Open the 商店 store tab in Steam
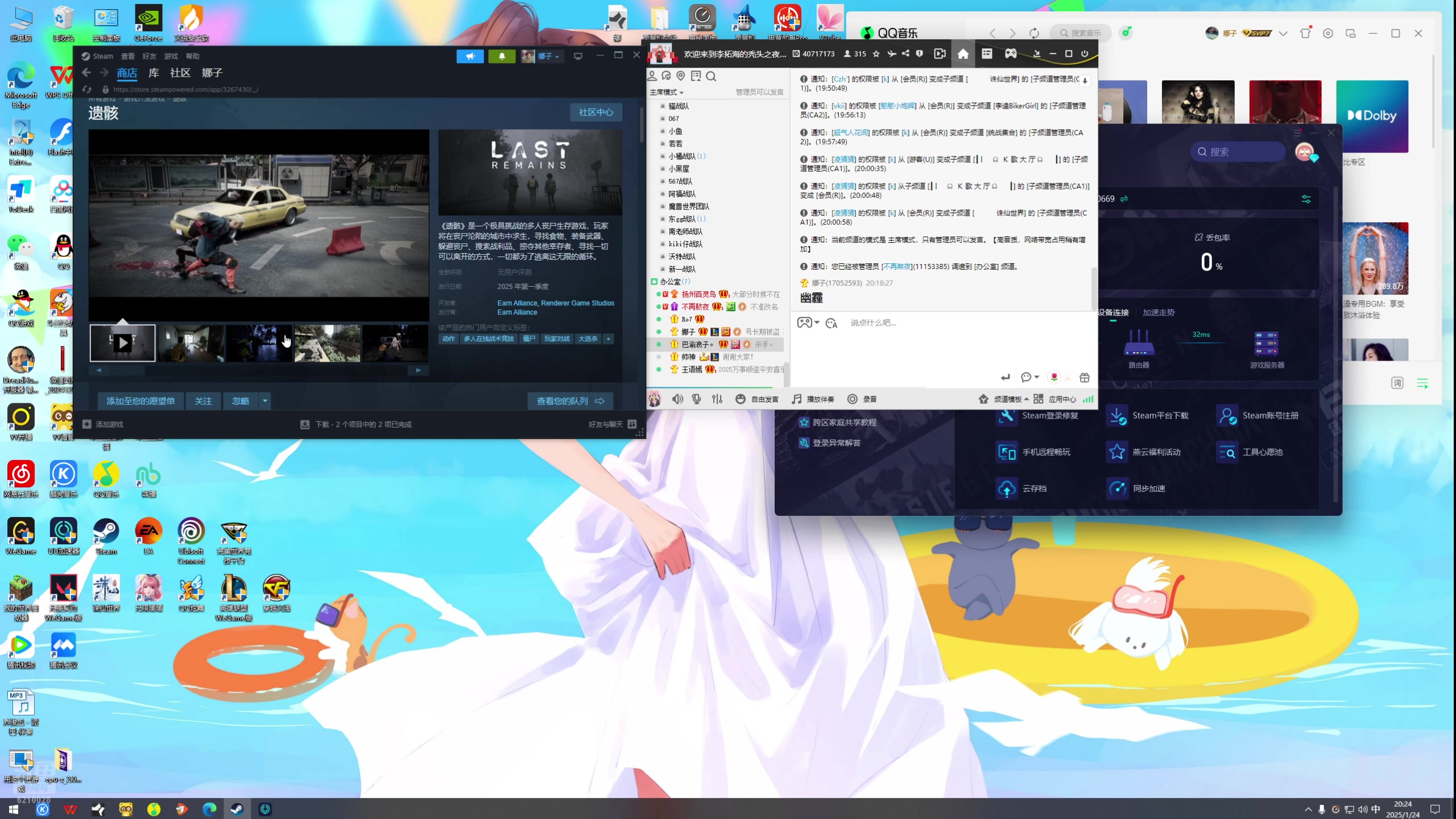 coord(127,73)
